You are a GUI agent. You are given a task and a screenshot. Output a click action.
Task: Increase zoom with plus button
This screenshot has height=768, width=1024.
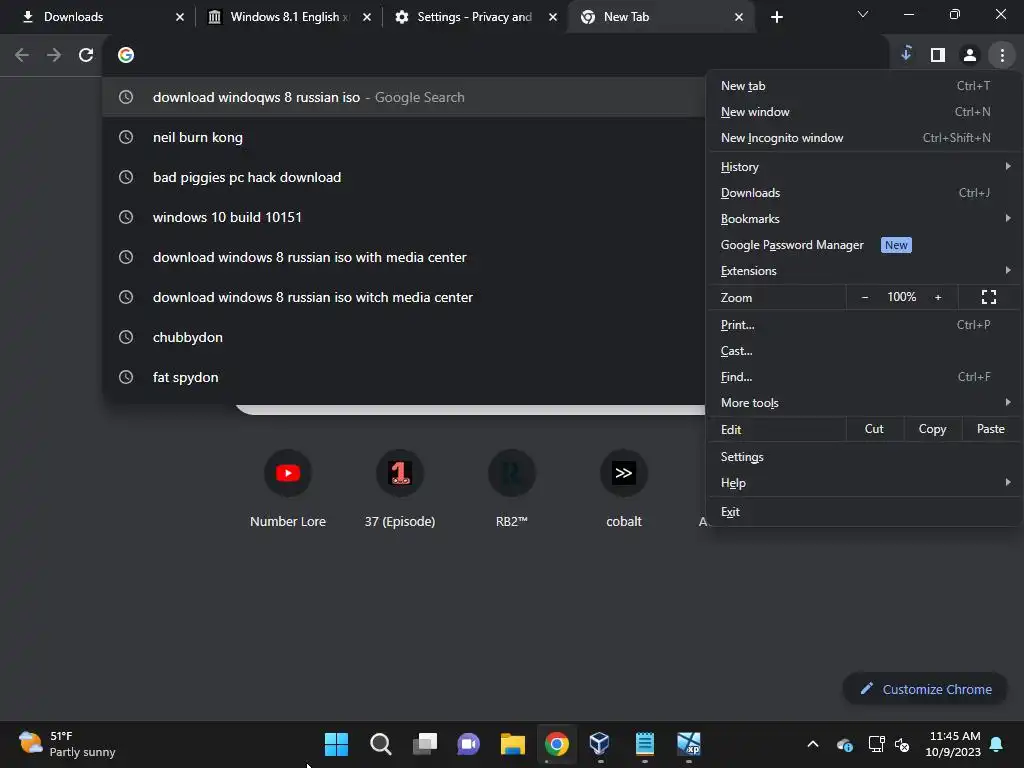[938, 297]
